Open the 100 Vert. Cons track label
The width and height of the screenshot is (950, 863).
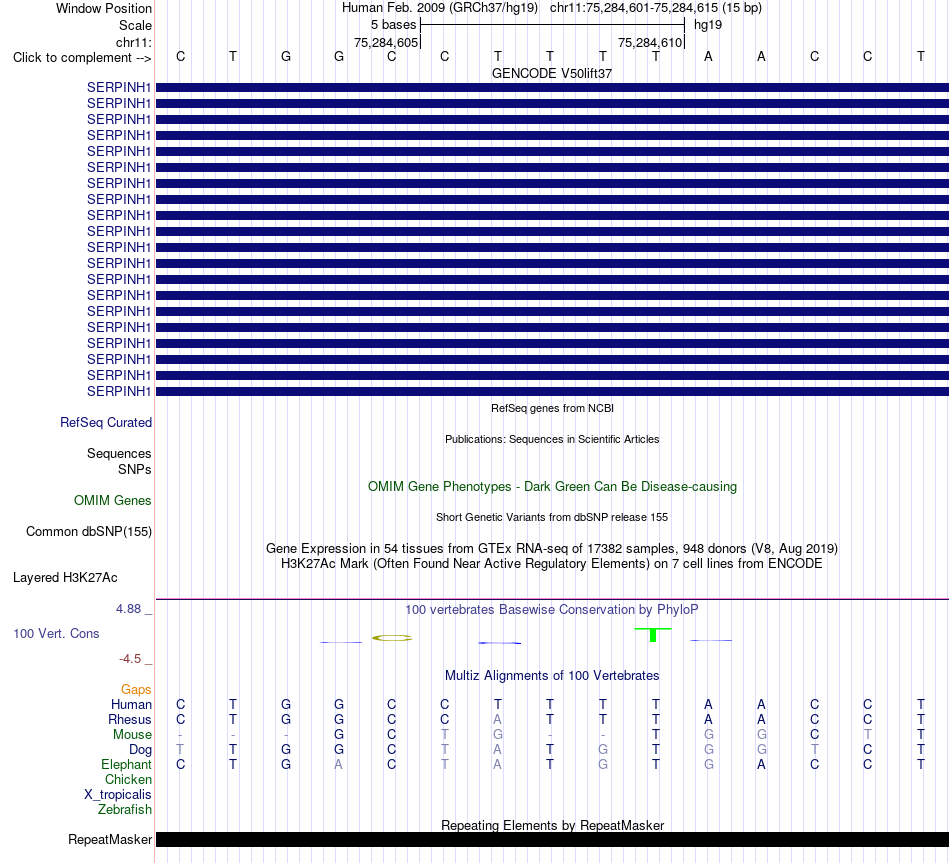(56, 633)
